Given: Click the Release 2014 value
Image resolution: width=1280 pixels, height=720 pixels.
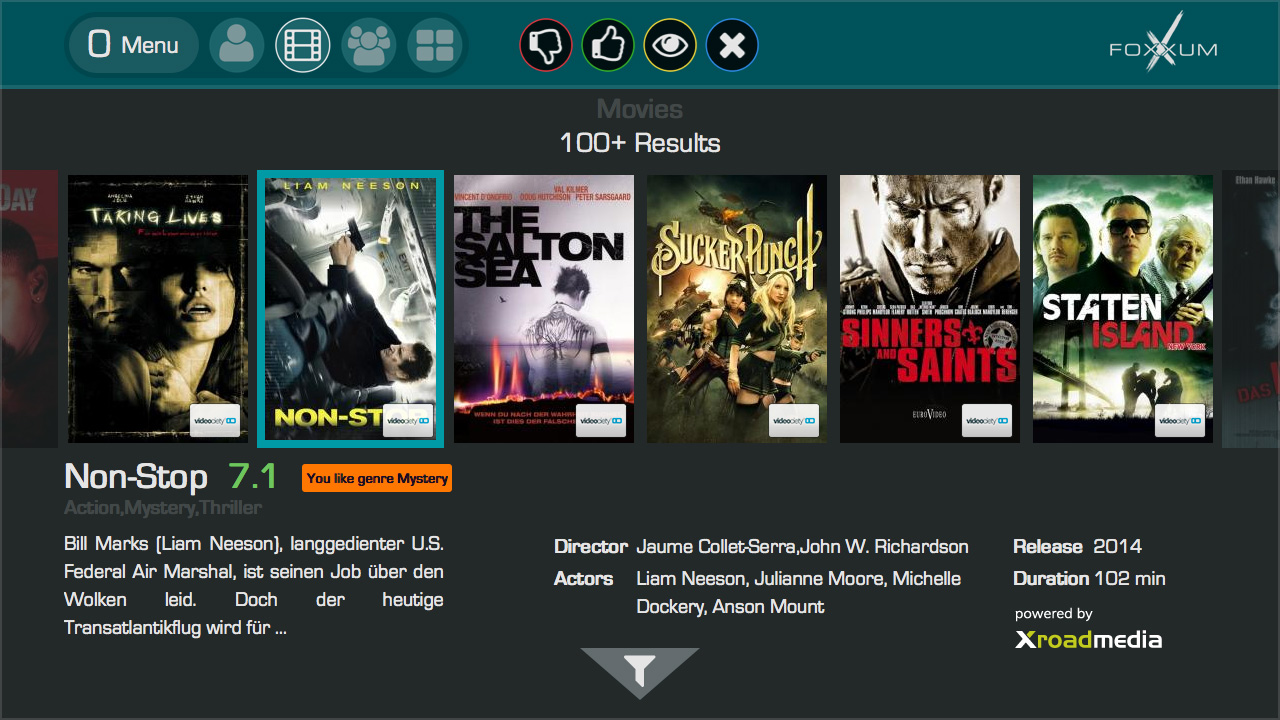Looking at the screenshot, I should click(1117, 547).
